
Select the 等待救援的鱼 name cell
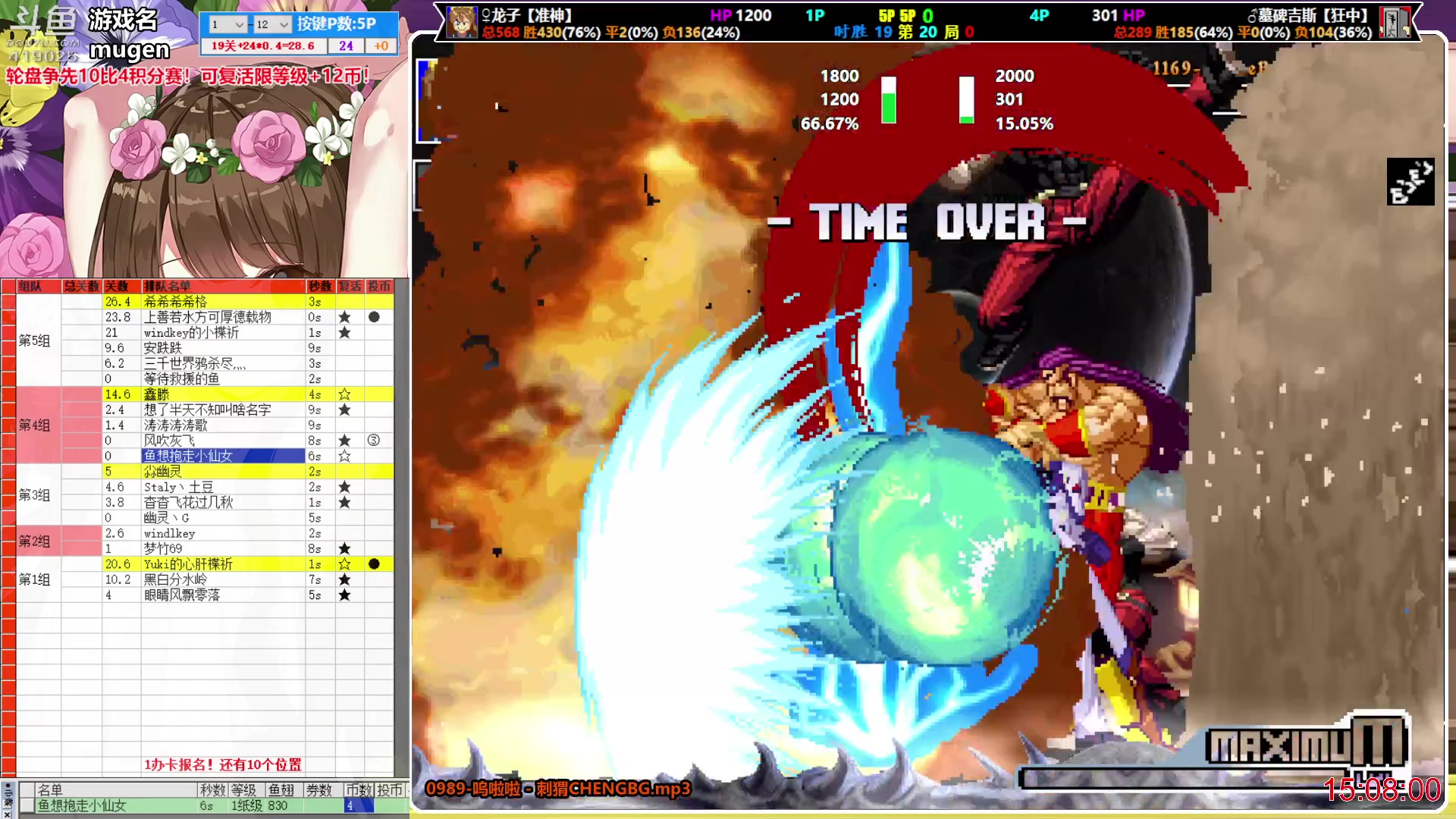pos(223,379)
